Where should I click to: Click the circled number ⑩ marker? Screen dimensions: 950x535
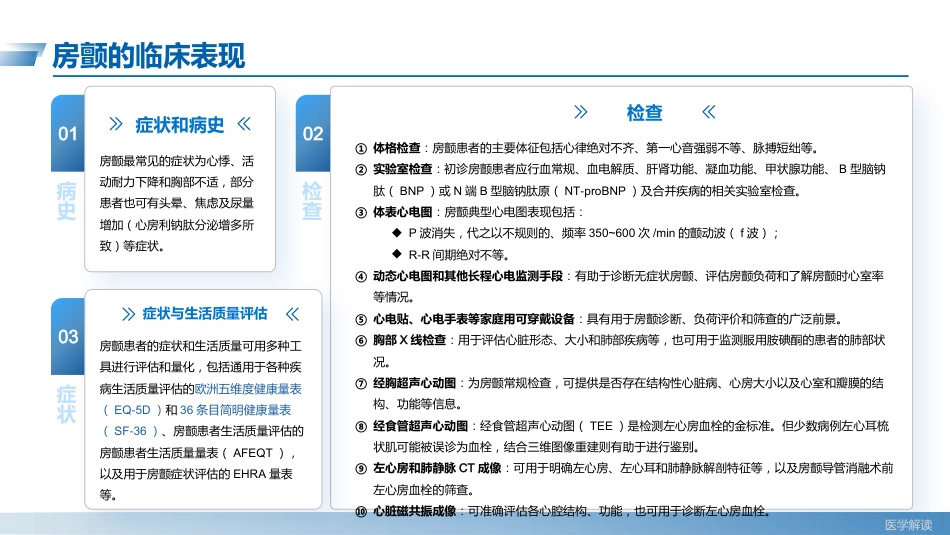point(361,512)
